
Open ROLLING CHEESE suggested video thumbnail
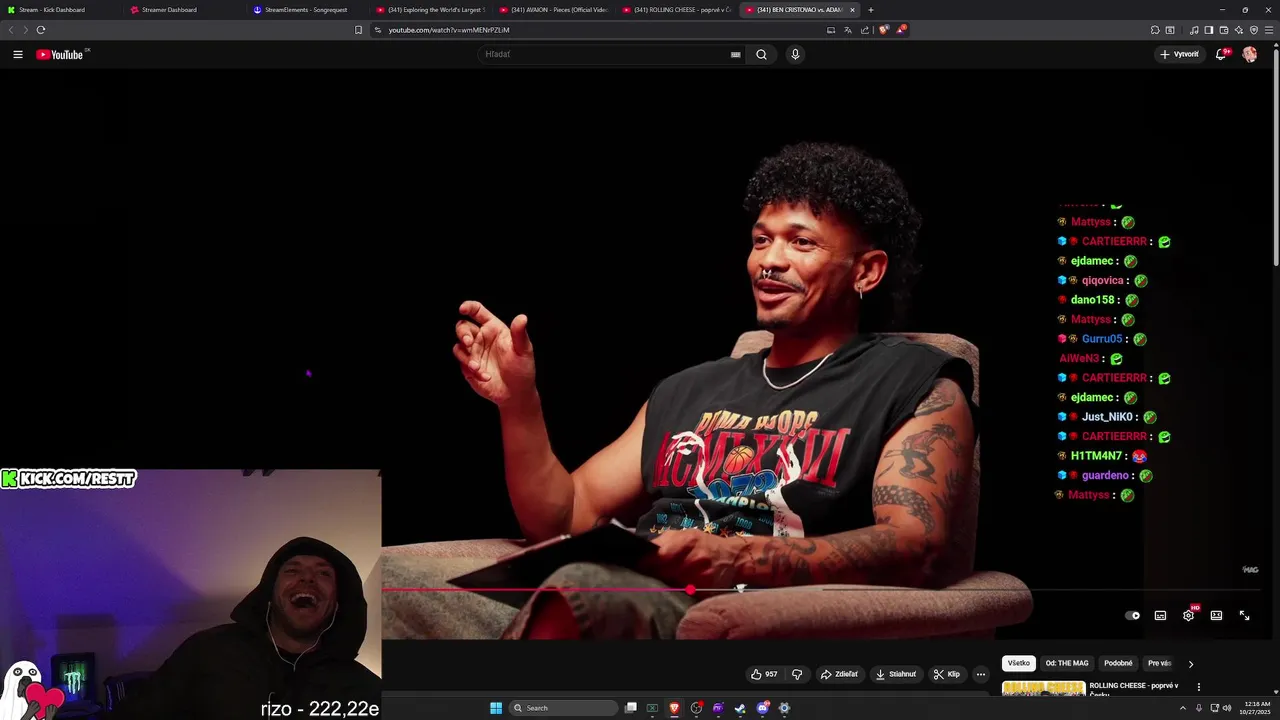[1043, 688]
